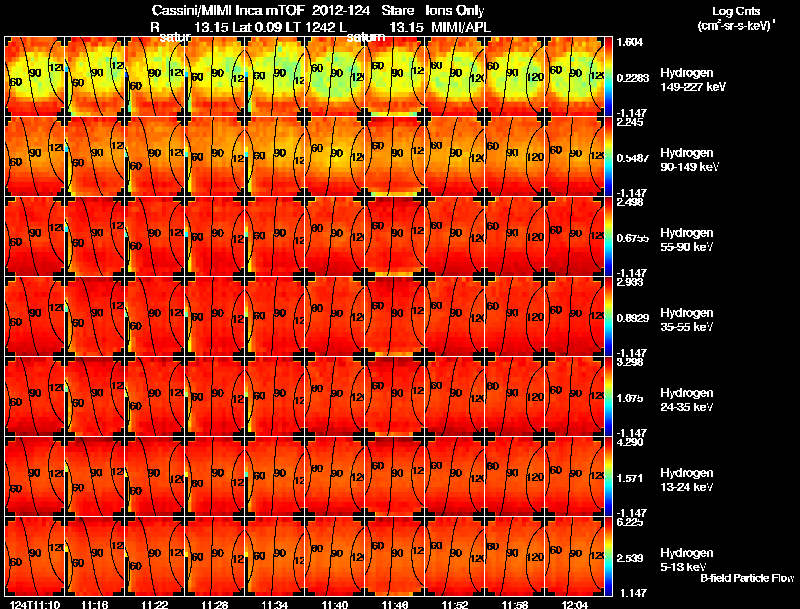Click the 'Hydrogen 5-13 keV' row label
Image resolution: width=800 pixels, height=609 pixels.
point(687,560)
